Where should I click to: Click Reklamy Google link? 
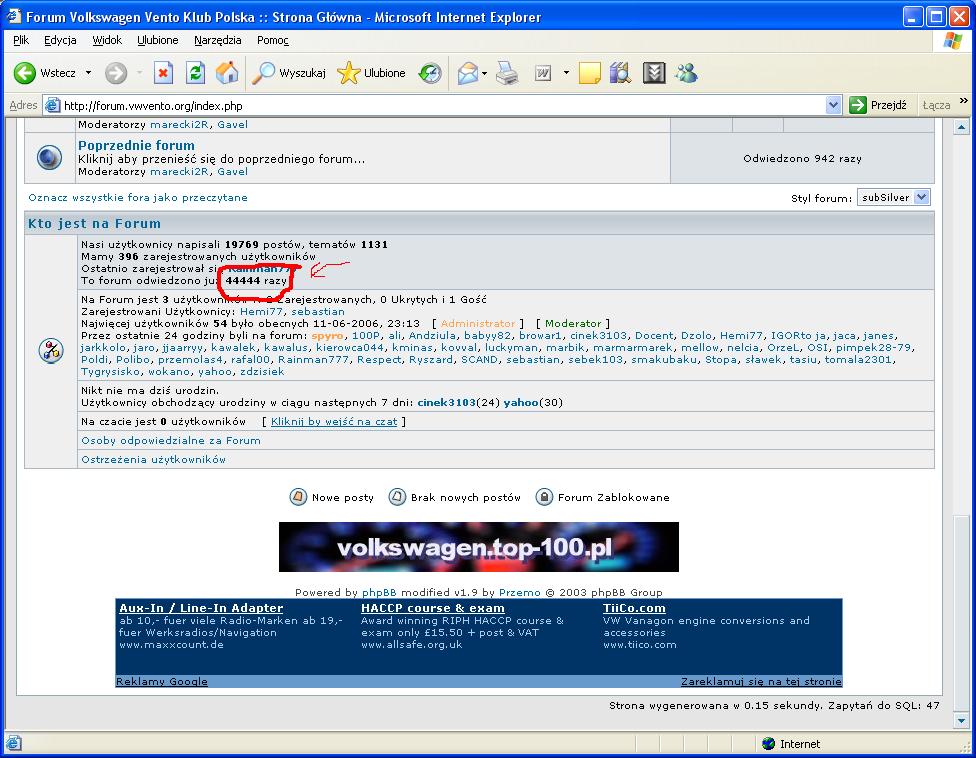(x=162, y=681)
